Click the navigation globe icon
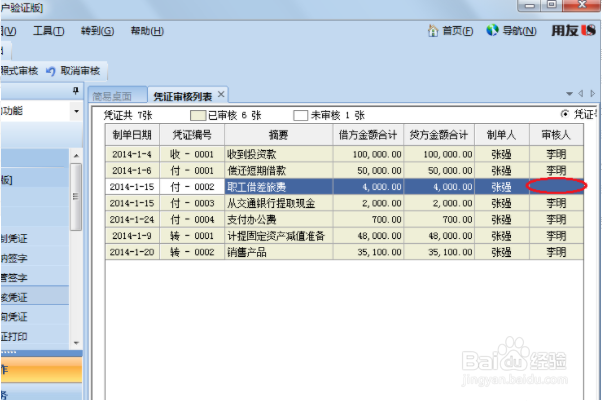 [492, 30]
